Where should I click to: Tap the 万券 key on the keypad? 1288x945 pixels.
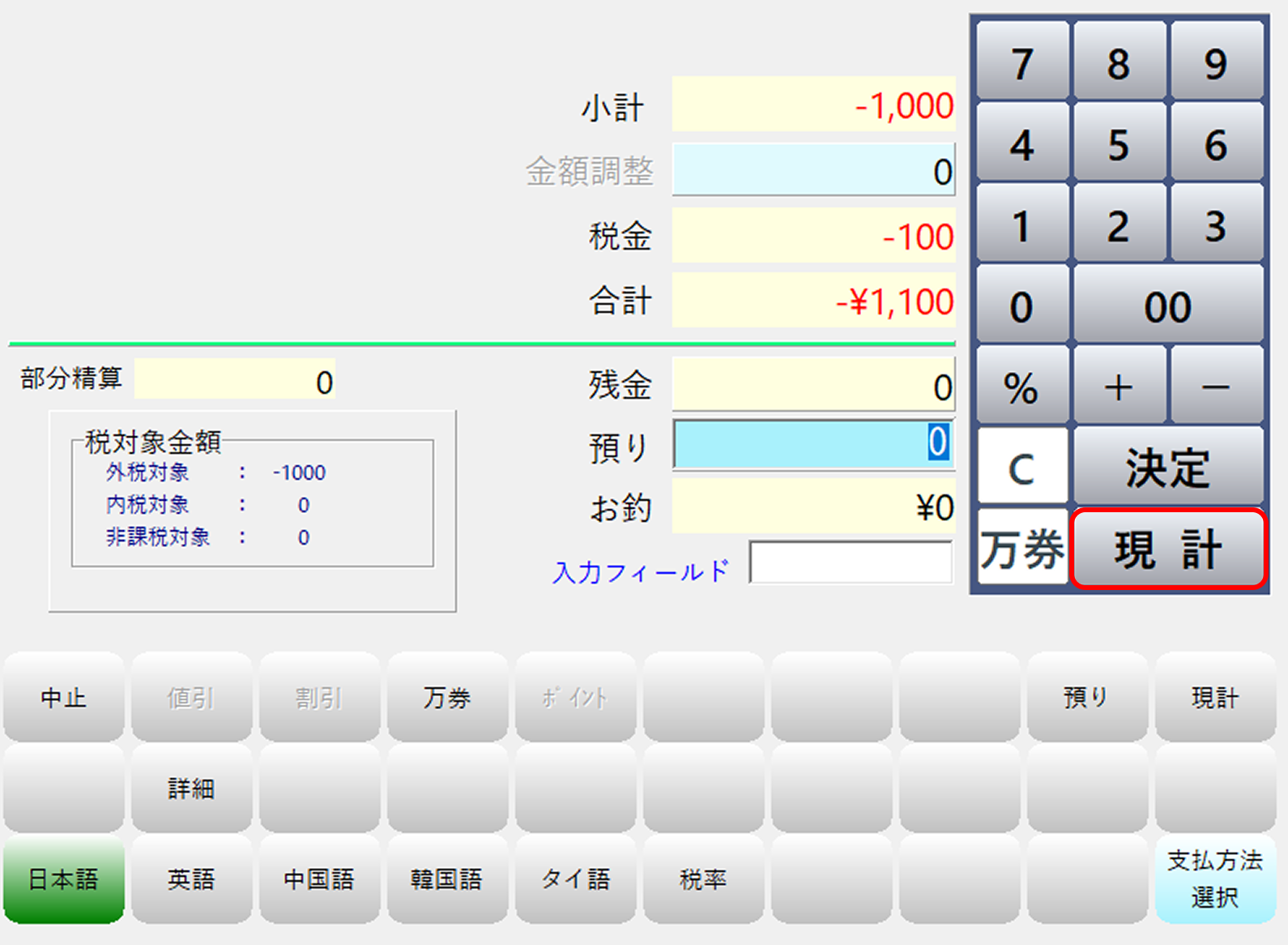pos(1021,549)
